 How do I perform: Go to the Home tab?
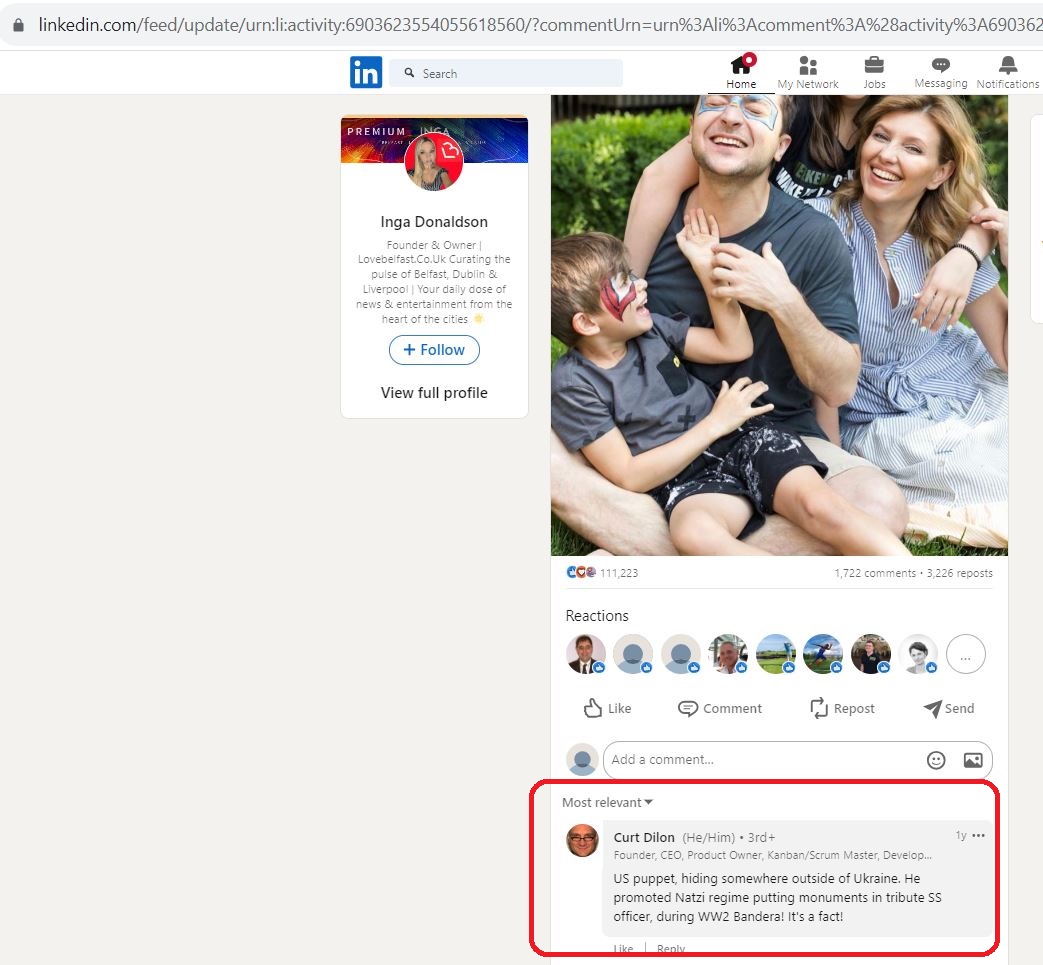(x=741, y=72)
